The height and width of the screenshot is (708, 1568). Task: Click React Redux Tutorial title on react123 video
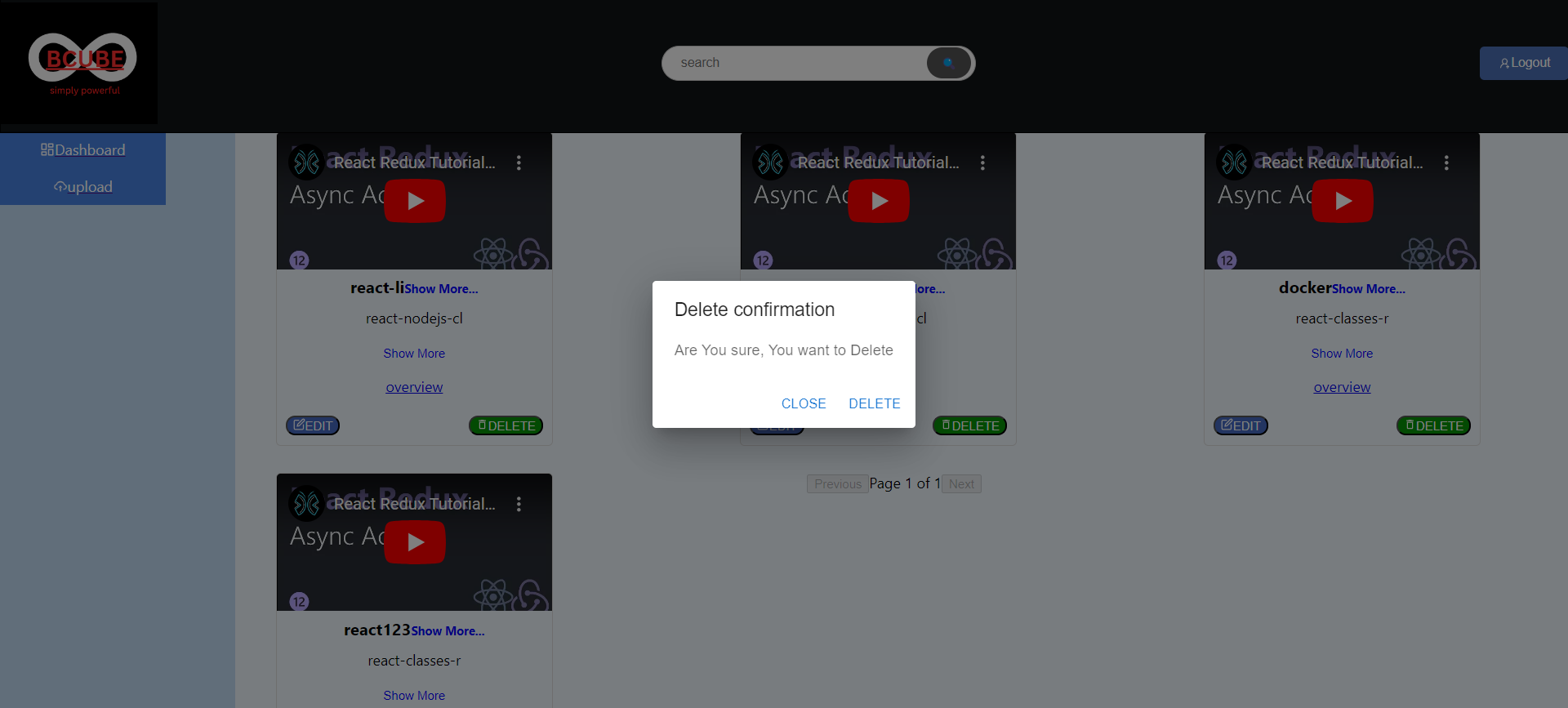pyautogui.click(x=414, y=504)
